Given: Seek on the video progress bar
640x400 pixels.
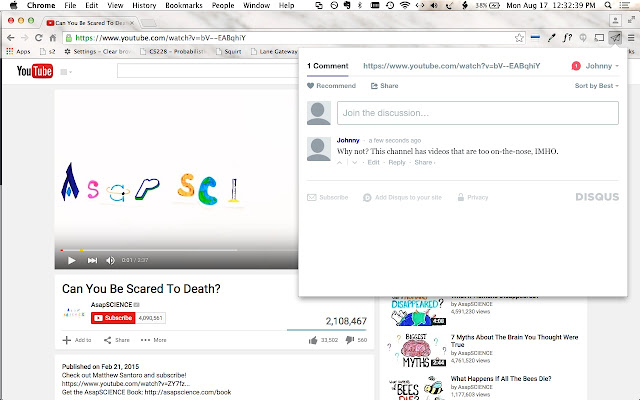Looking at the screenshot, I should [150, 250].
